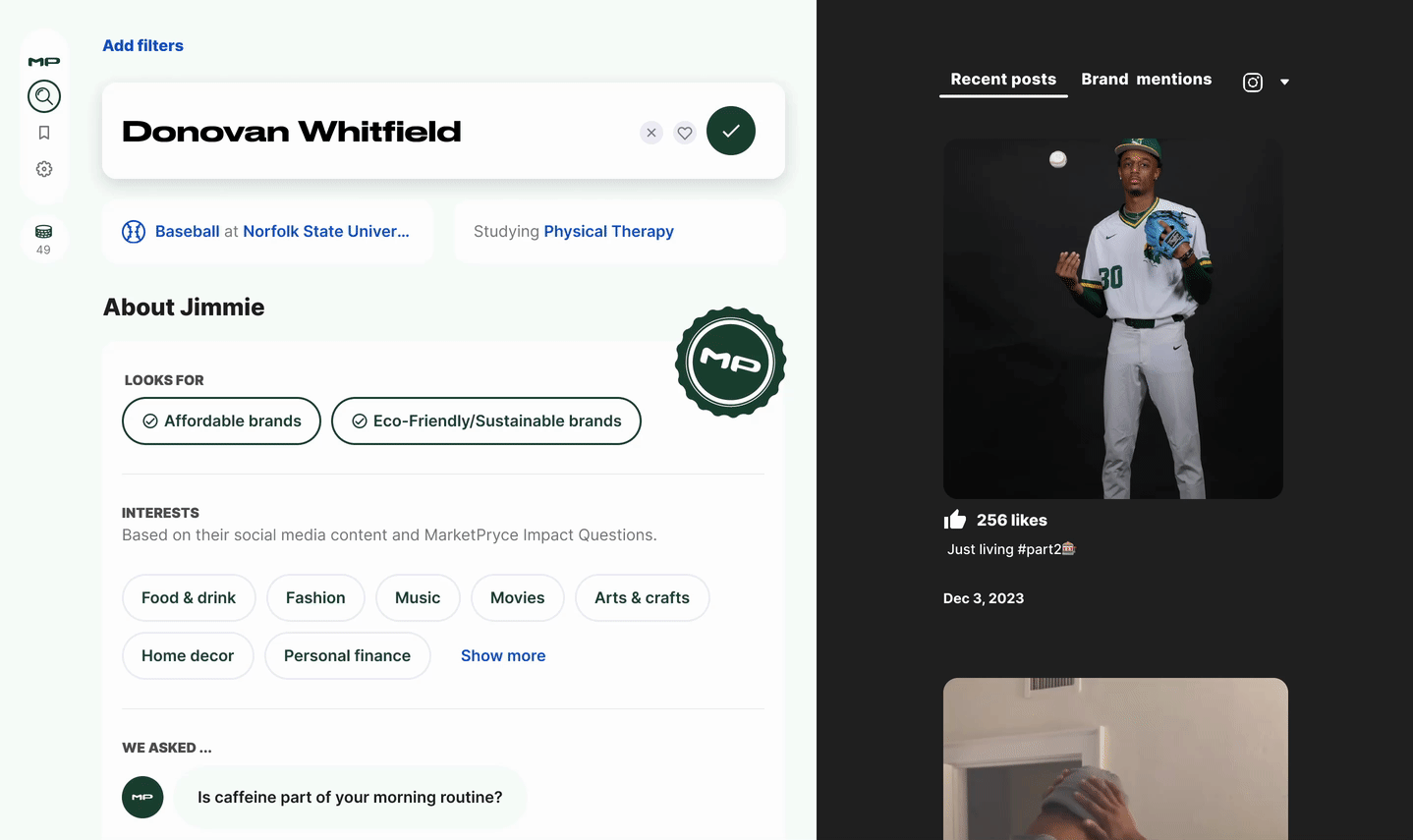Toggle Eco-Friendly/Sustainable brands chip
This screenshot has width=1413, height=840.
coord(486,420)
